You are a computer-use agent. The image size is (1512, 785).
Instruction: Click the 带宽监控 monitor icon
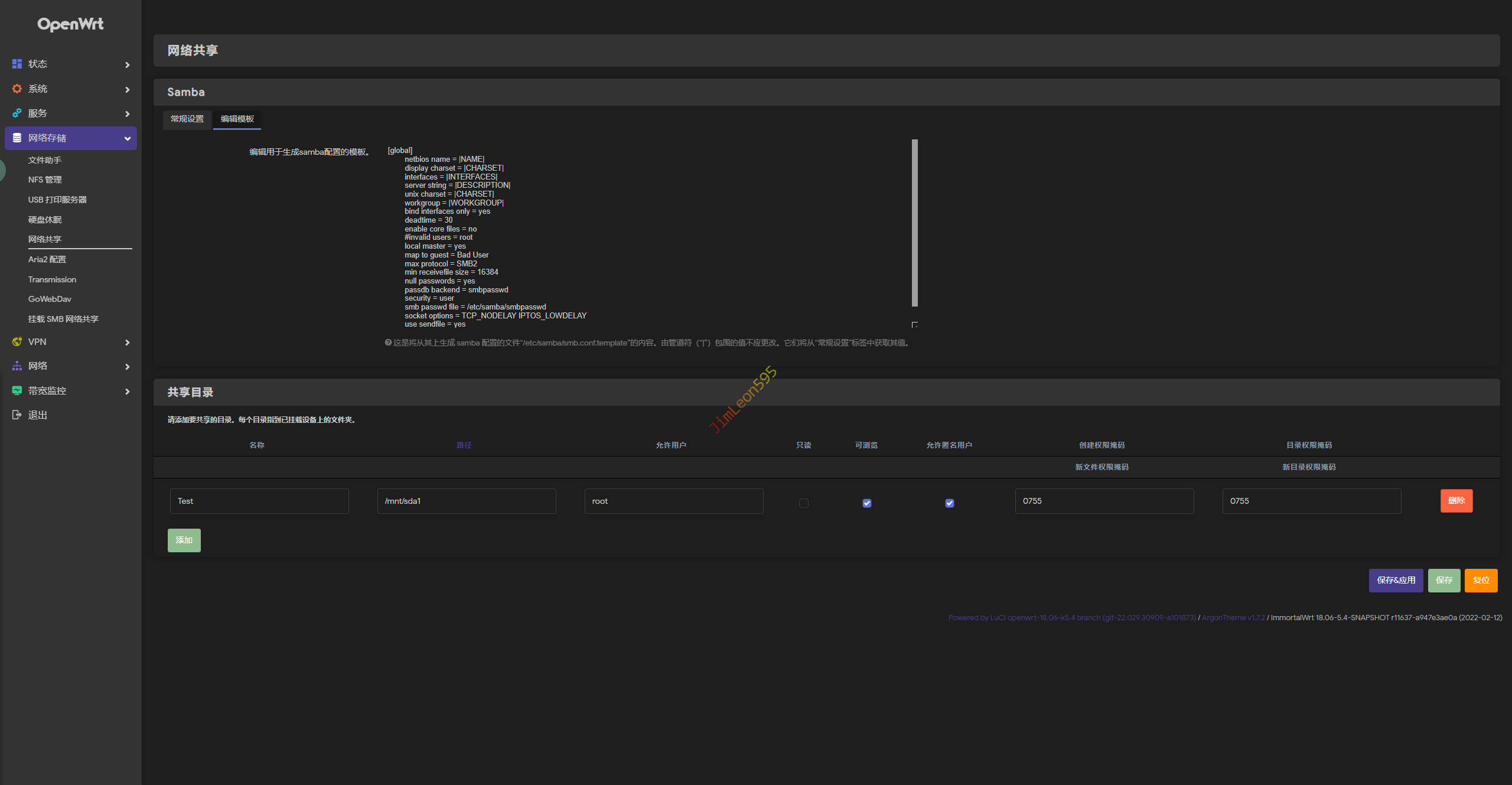click(17, 390)
